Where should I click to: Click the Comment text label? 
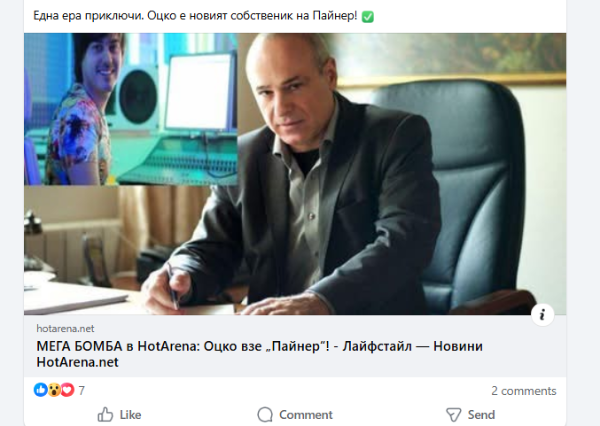tap(306, 415)
